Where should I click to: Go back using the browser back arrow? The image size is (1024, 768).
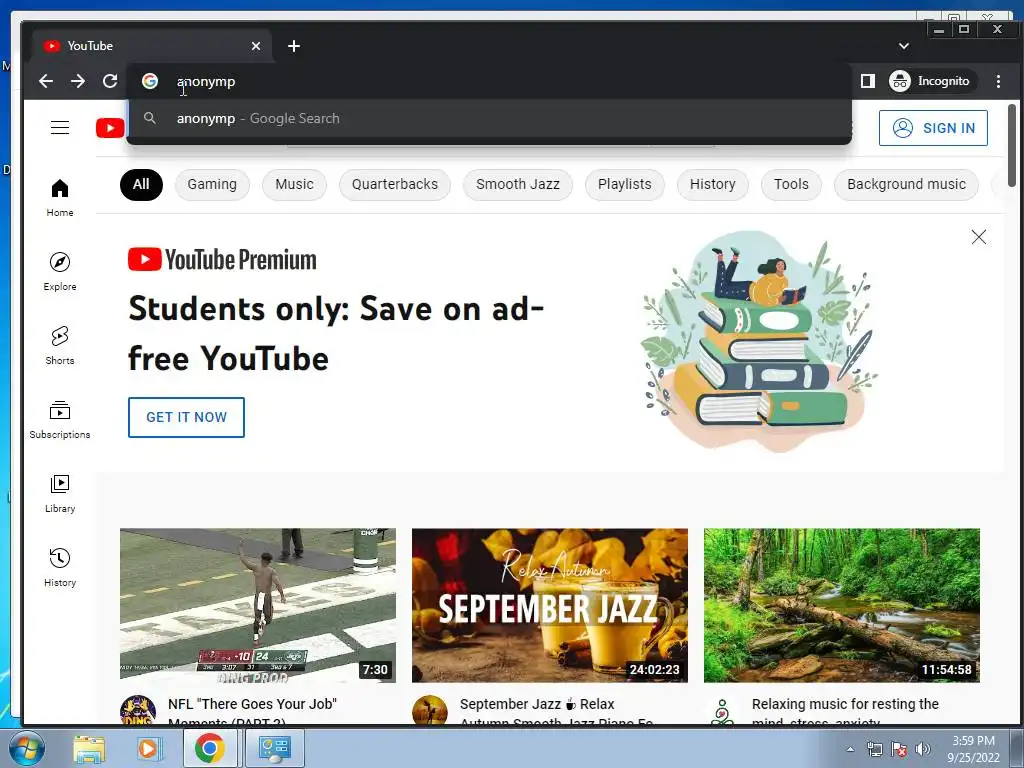46,81
